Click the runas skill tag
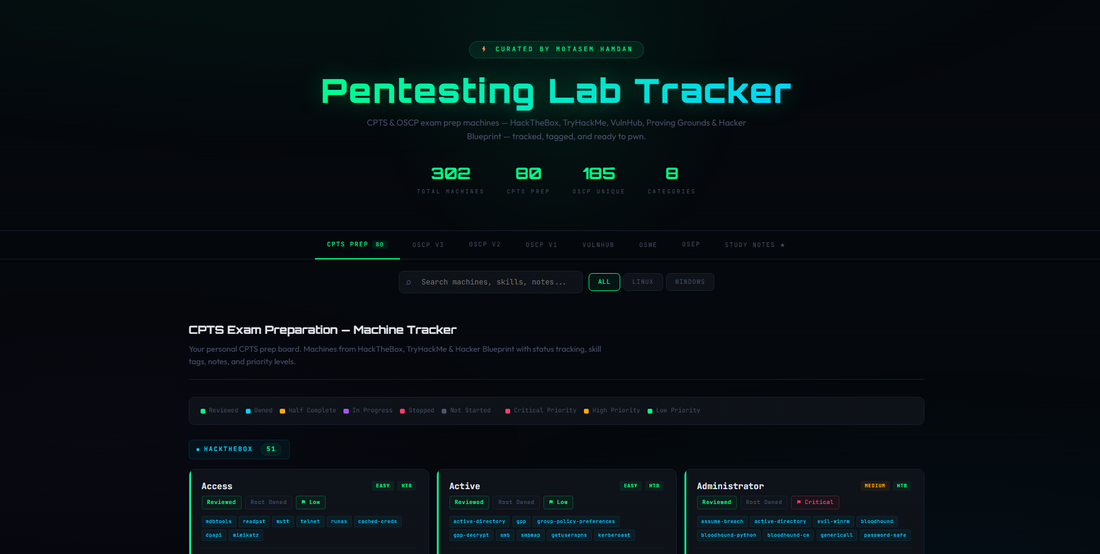1100x554 pixels. click(339, 522)
